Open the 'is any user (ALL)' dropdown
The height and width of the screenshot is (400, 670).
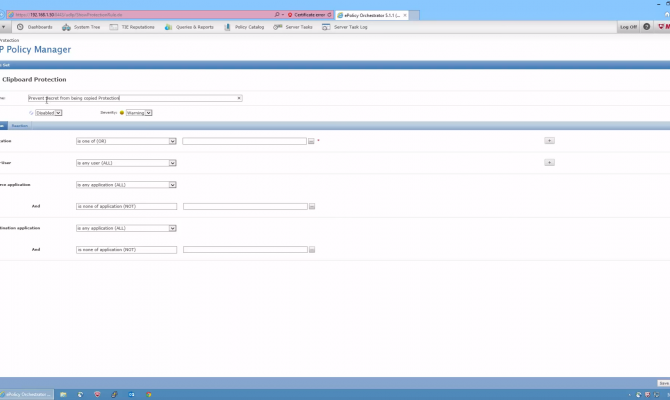[x=126, y=163]
